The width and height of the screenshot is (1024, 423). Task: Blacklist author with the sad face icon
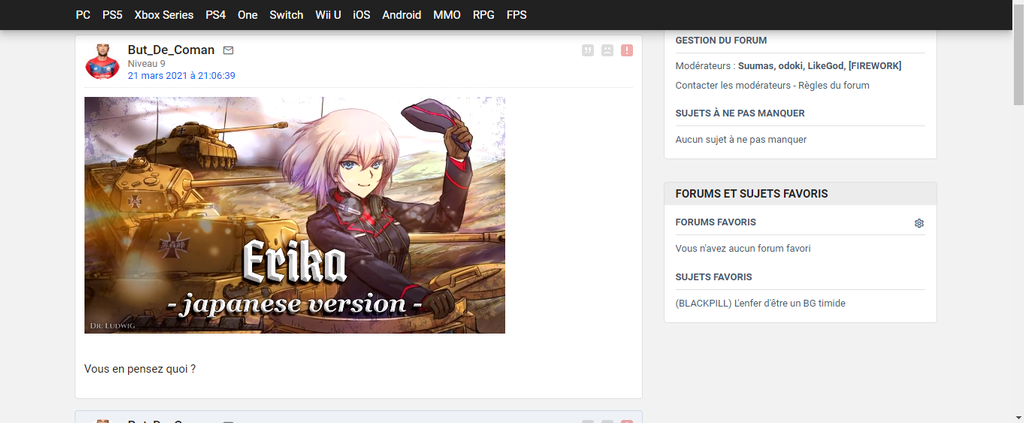click(607, 50)
